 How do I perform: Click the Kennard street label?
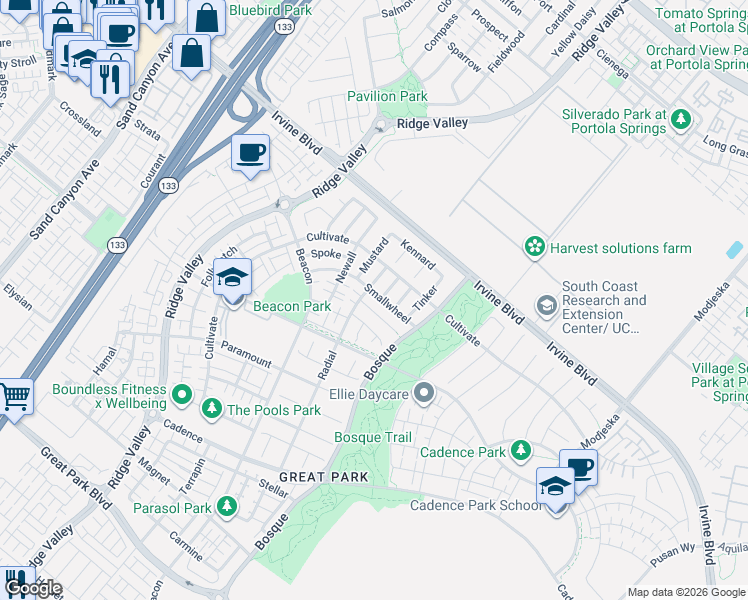(418, 254)
